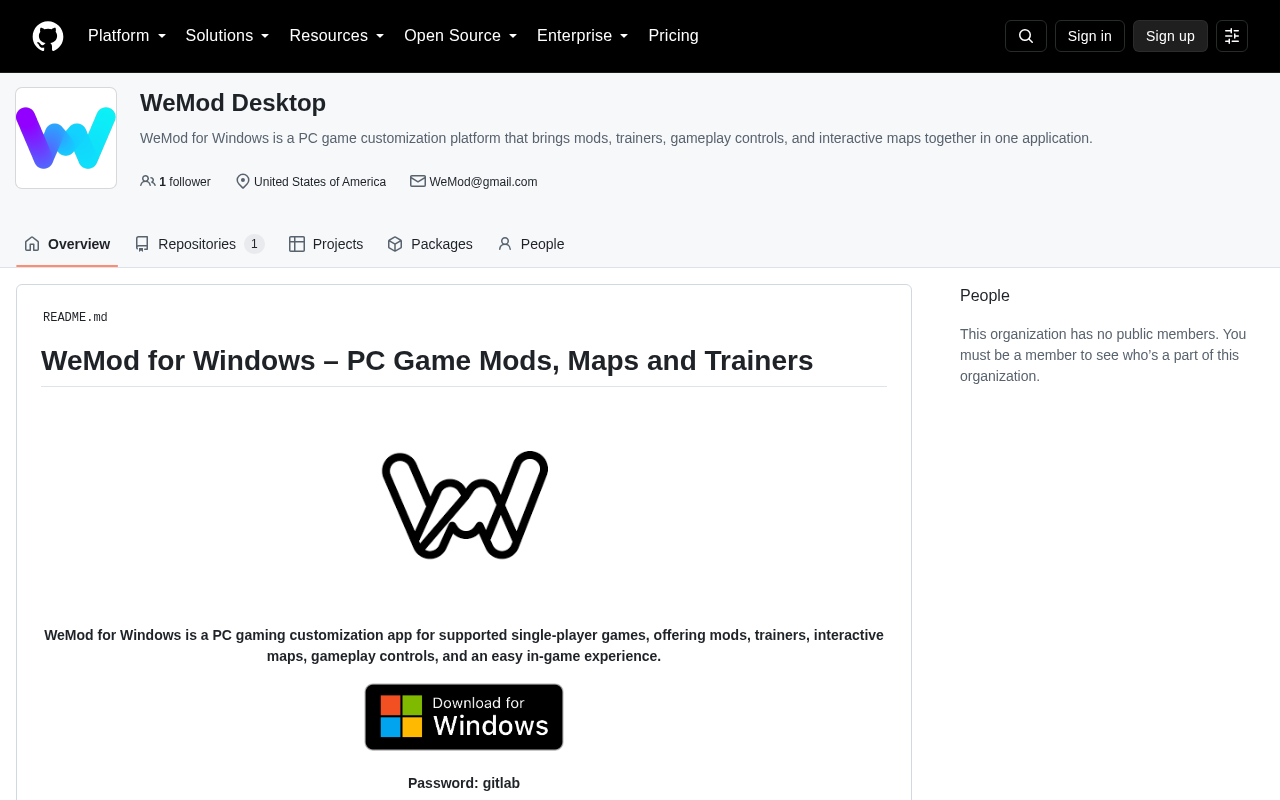
Task: Expand the Resources menu
Action: coord(337,36)
